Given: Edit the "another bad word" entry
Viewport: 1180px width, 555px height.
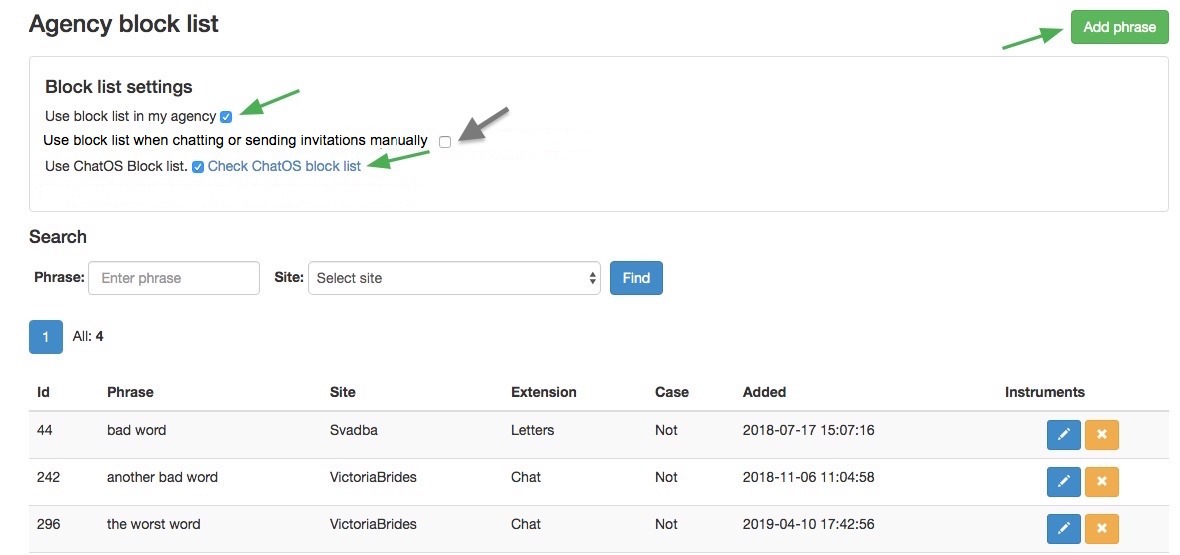Looking at the screenshot, I should click(x=1063, y=482).
